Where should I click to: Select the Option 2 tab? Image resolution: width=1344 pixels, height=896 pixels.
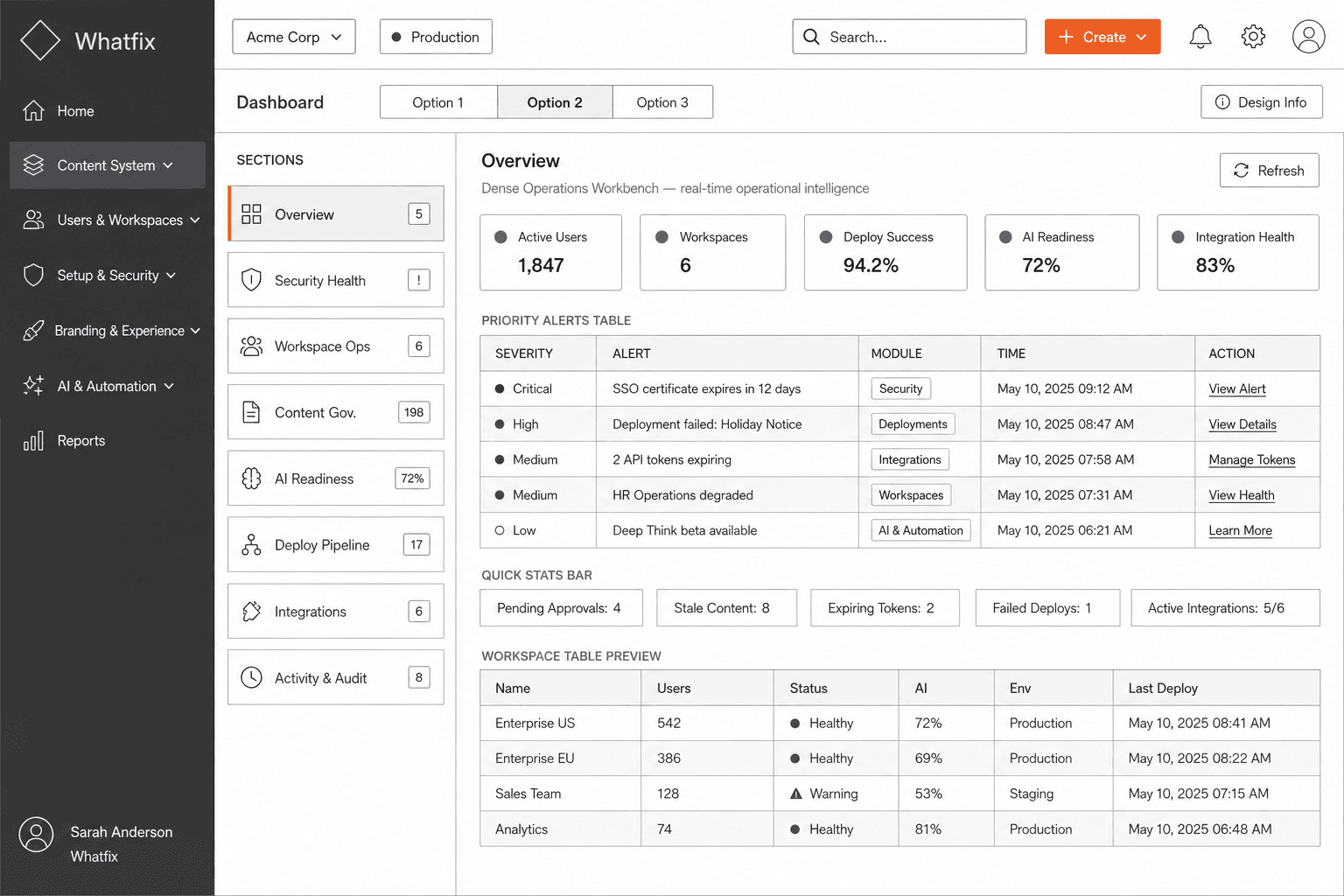(x=555, y=102)
